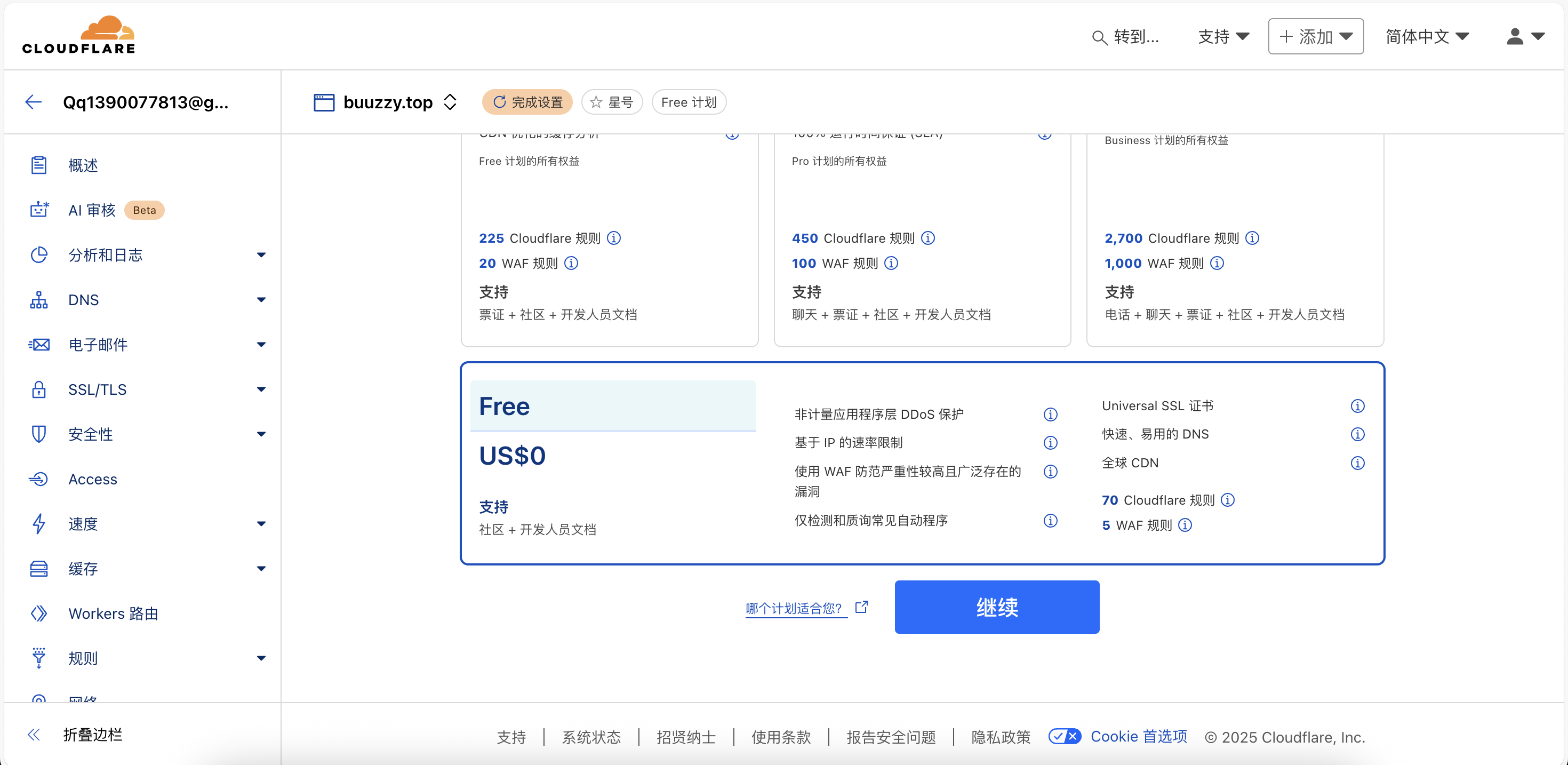The width and height of the screenshot is (1568, 765).
Task: Open the 隐私政策 footer link
Action: click(1001, 737)
